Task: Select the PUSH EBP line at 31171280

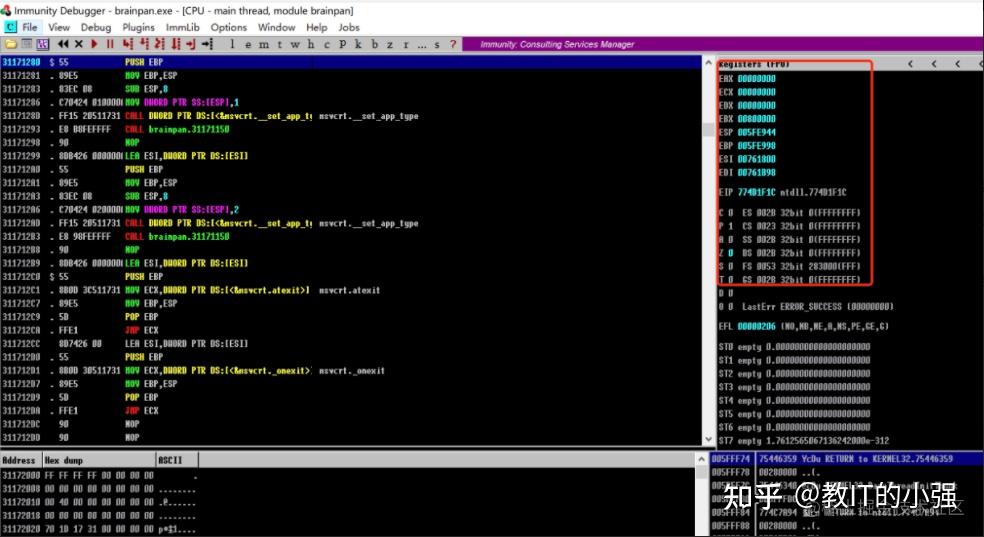Action: pos(351,61)
